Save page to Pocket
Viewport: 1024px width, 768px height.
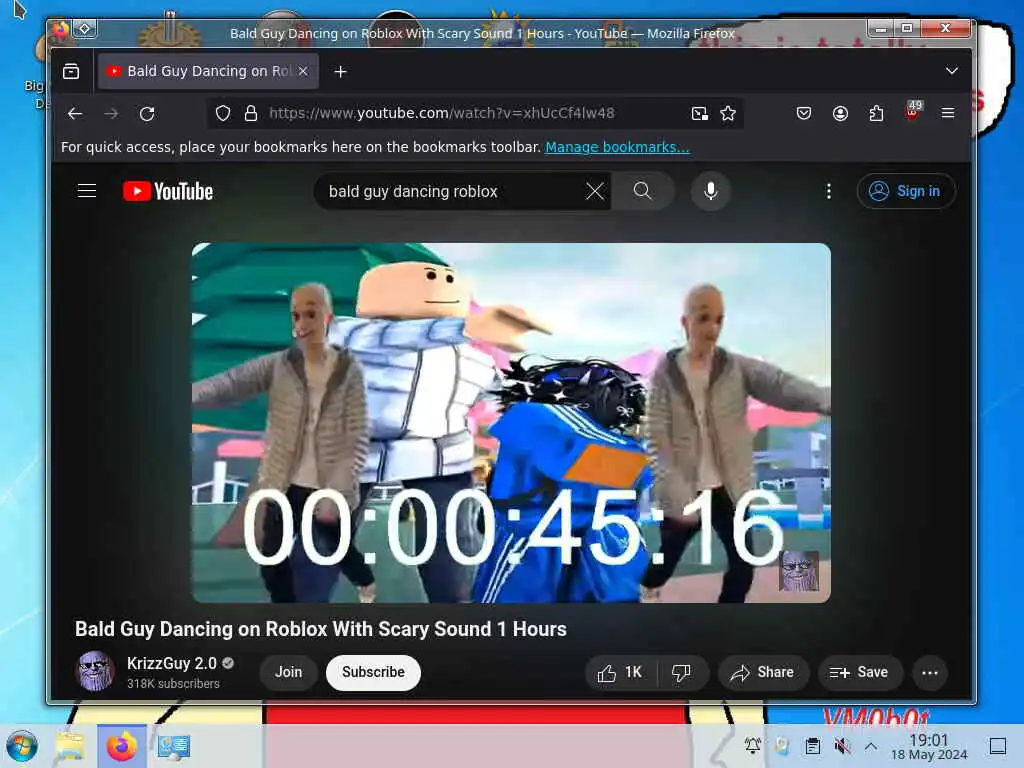pyautogui.click(x=804, y=114)
